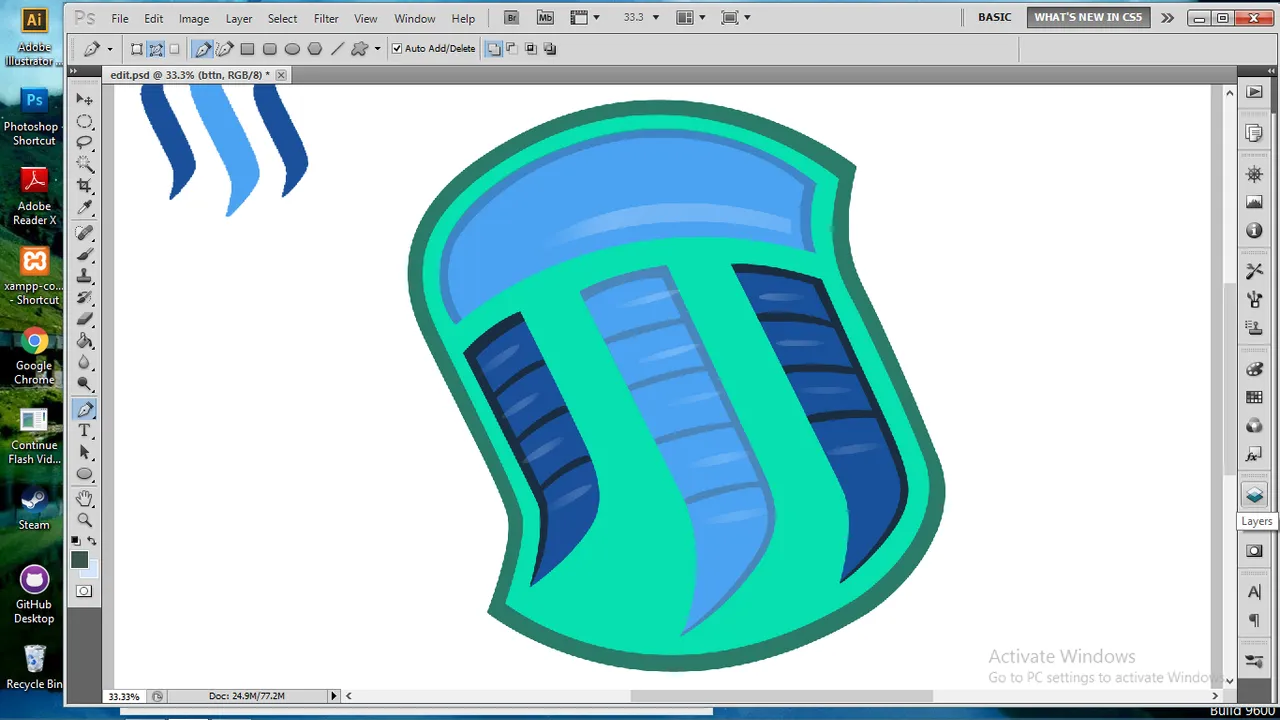Open the Edit menu
Viewport: 1280px width, 720px height.
tap(153, 18)
